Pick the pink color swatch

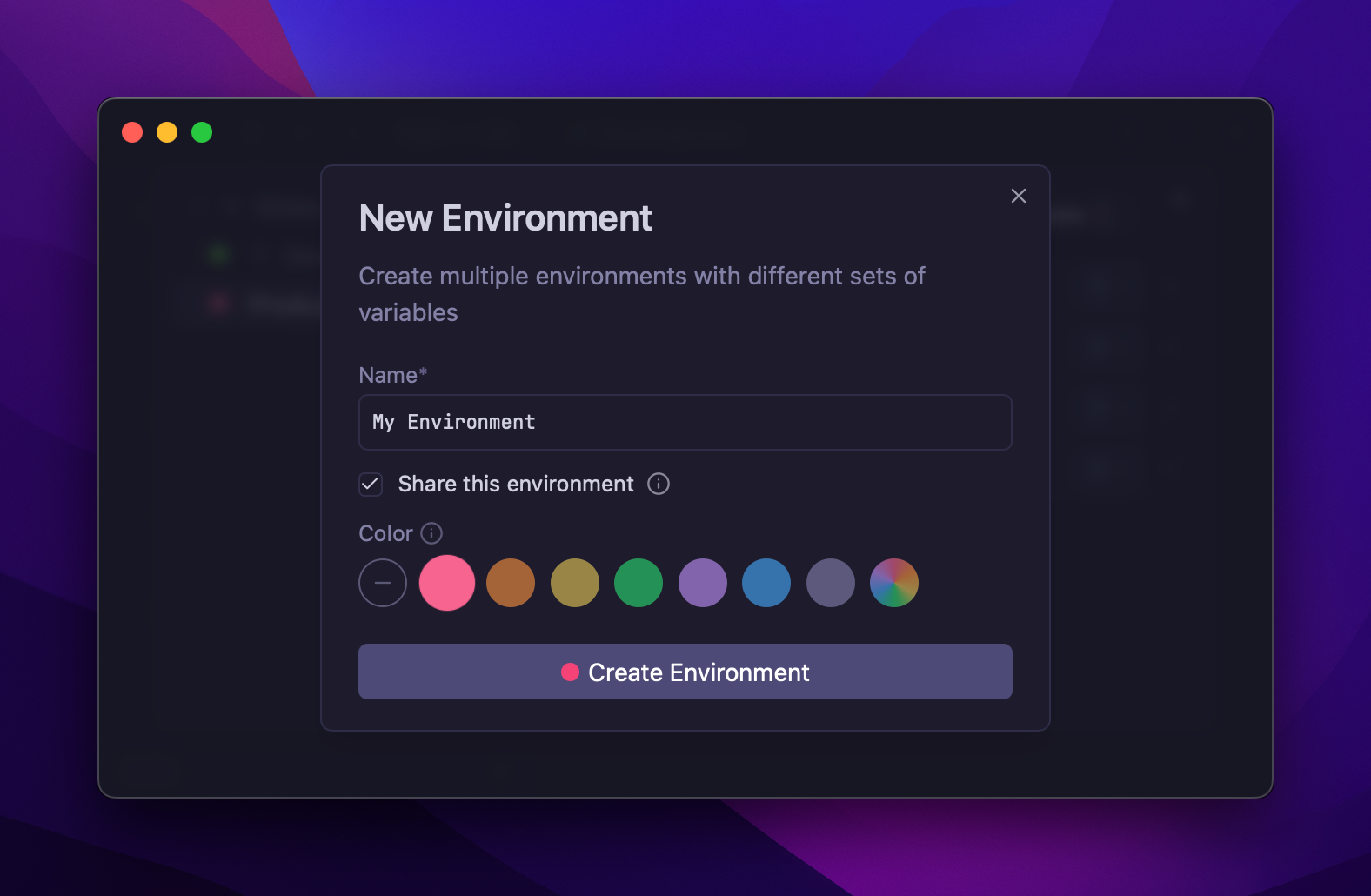click(447, 583)
